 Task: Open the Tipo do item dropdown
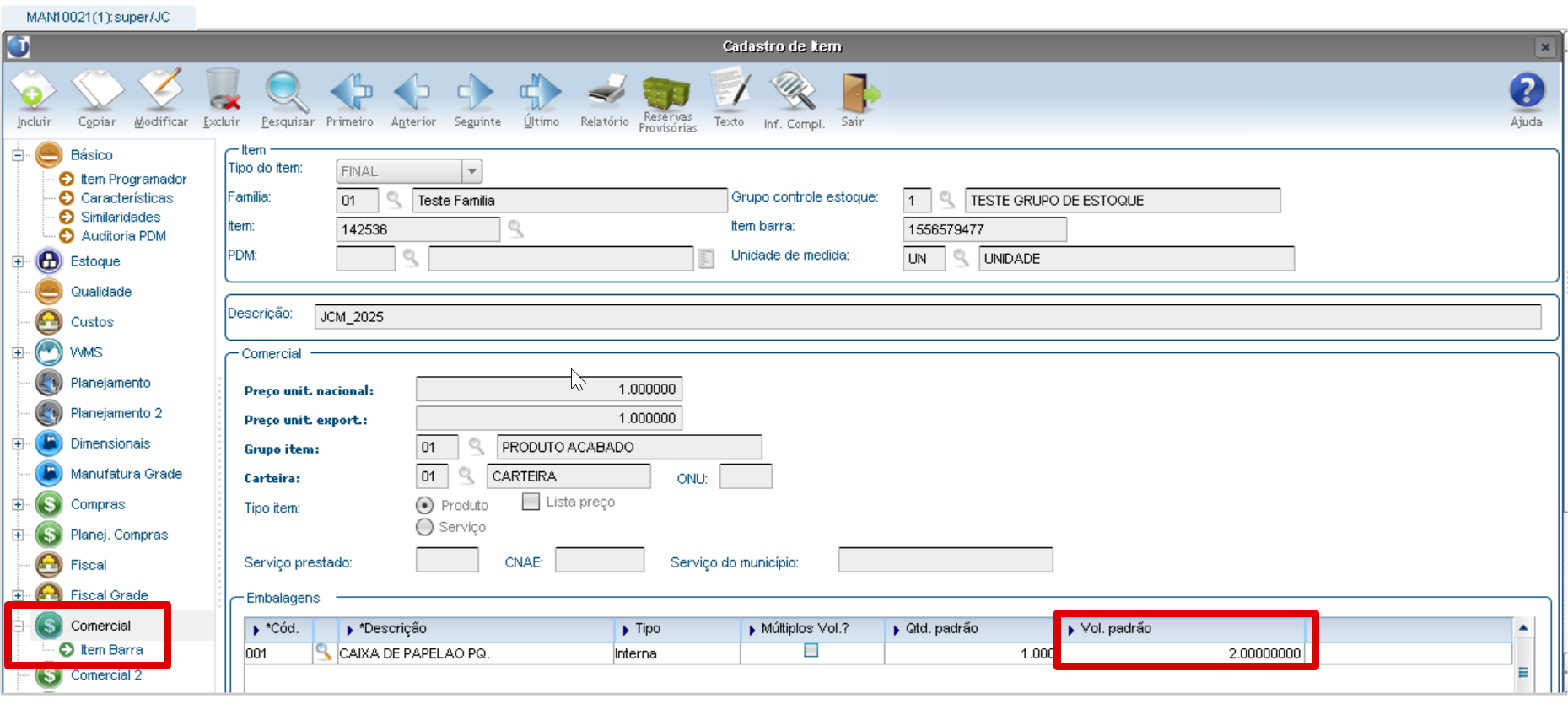[x=472, y=171]
